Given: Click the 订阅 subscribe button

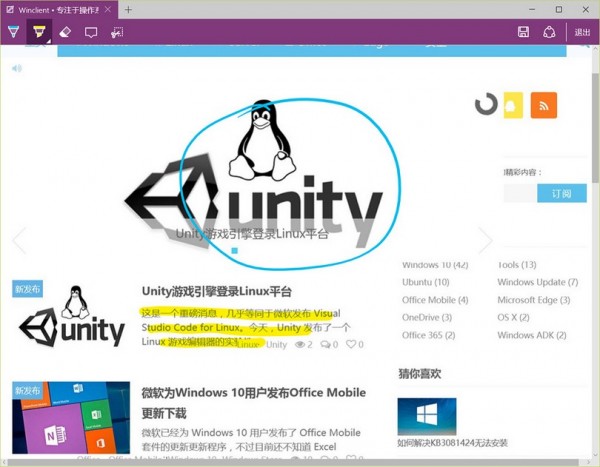Looking at the screenshot, I should tap(562, 193).
